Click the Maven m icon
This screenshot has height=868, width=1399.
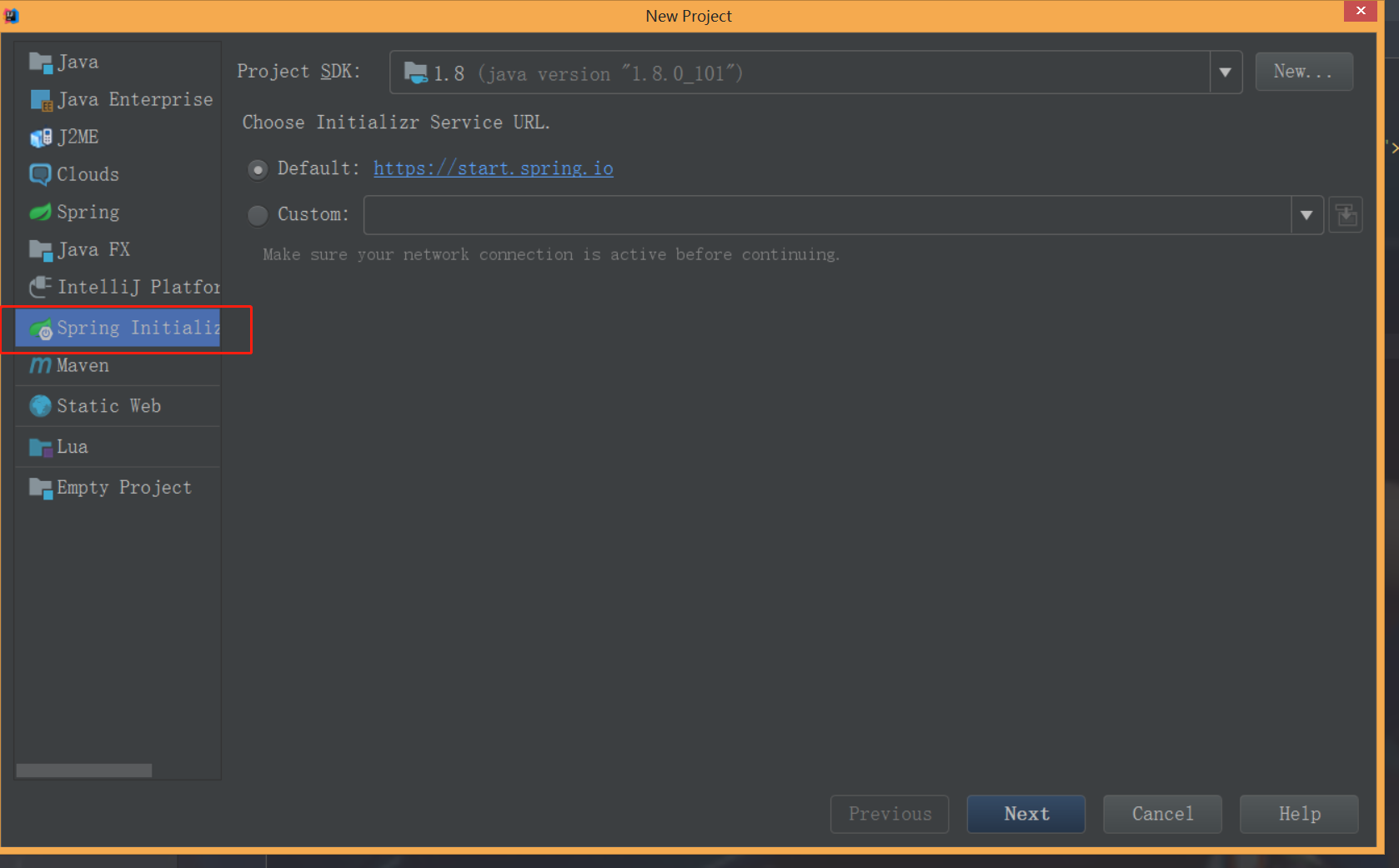click(40, 365)
